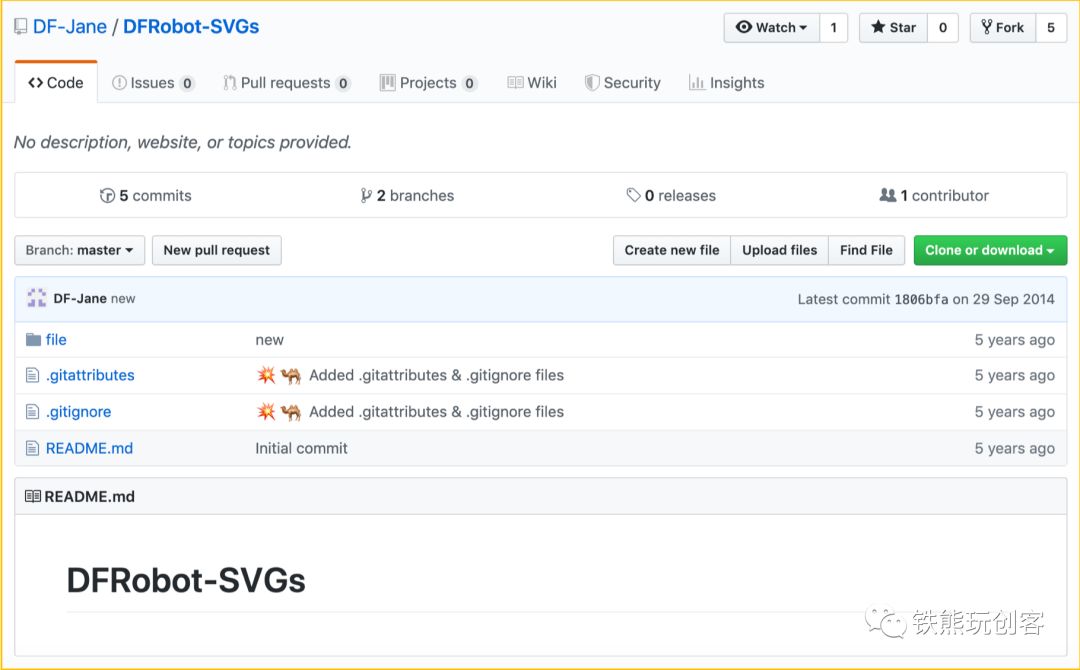Click '5 years ago' in README.md row
The width and height of the screenshot is (1080, 670).
(x=1015, y=448)
